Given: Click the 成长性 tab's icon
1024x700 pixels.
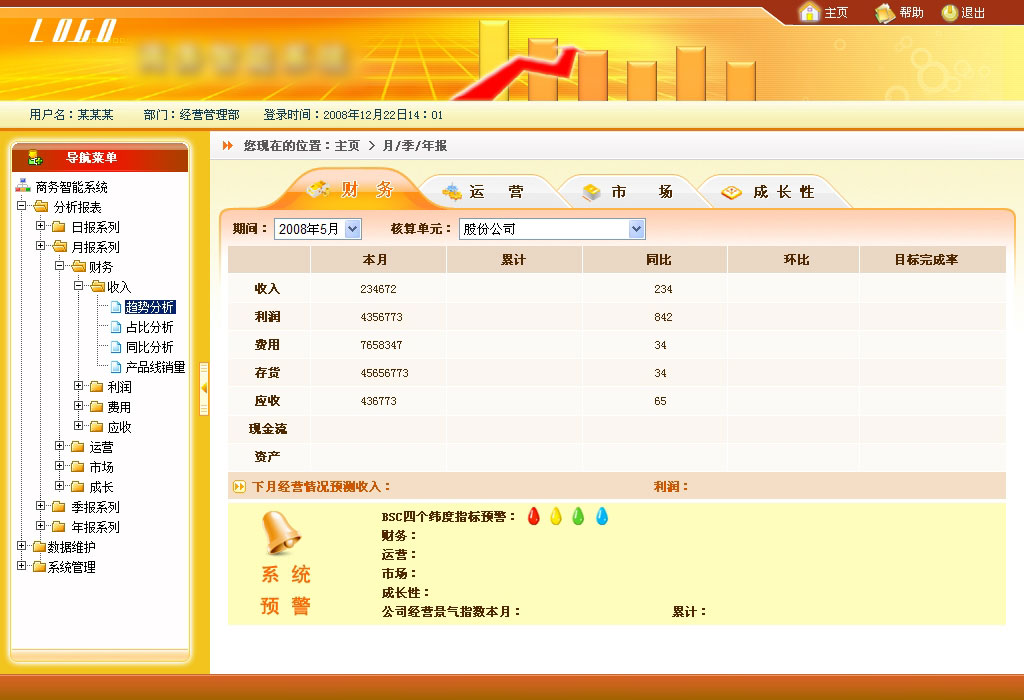Looking at the screenshot, I should [731, 192].
